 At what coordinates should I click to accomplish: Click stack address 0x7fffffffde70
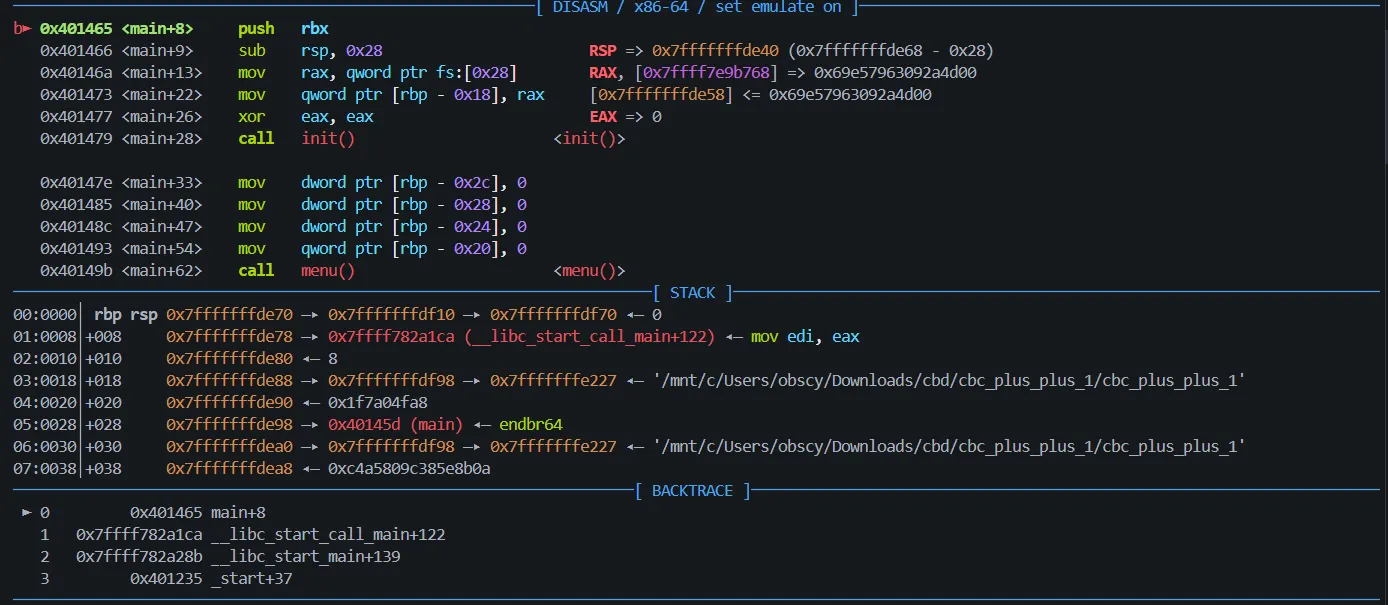point(230,315)
